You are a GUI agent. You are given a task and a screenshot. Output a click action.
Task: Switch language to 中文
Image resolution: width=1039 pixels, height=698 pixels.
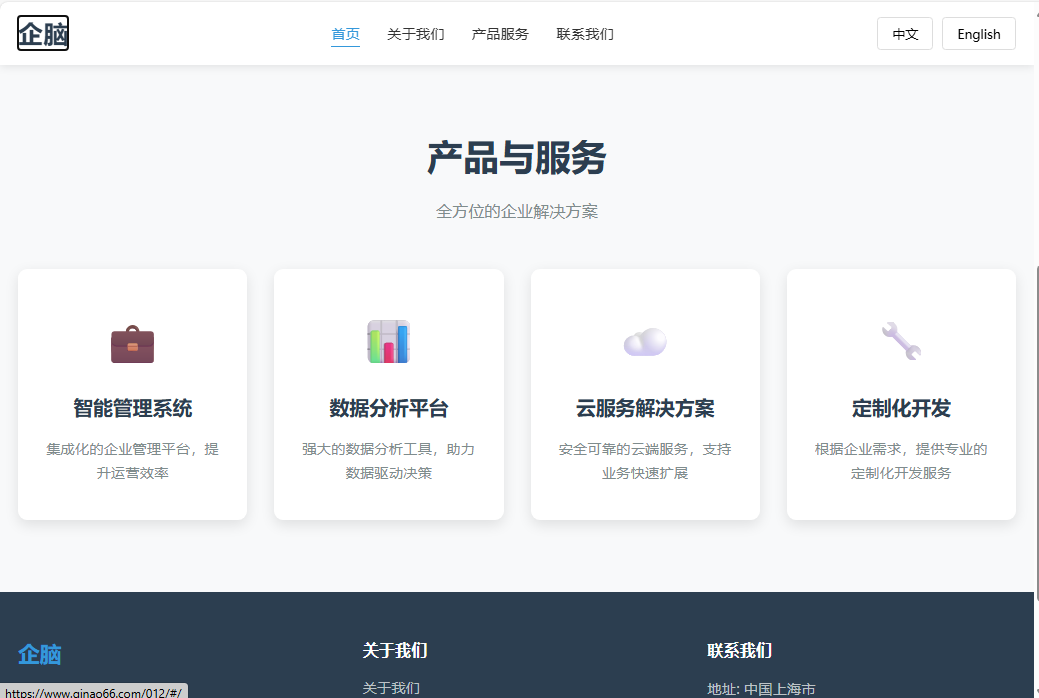click(x=905, y=34)
